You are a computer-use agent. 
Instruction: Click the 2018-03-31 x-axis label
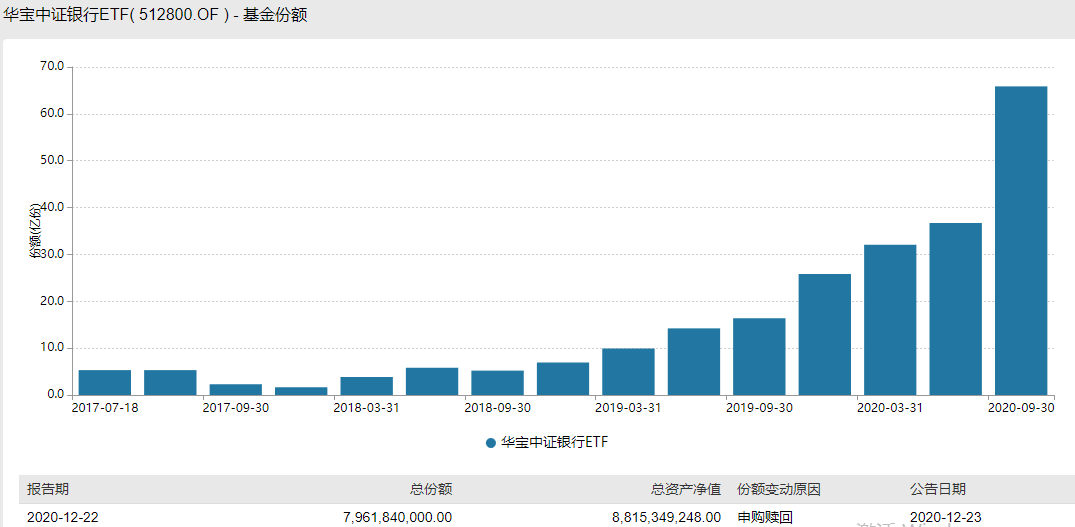click(366, 407)
